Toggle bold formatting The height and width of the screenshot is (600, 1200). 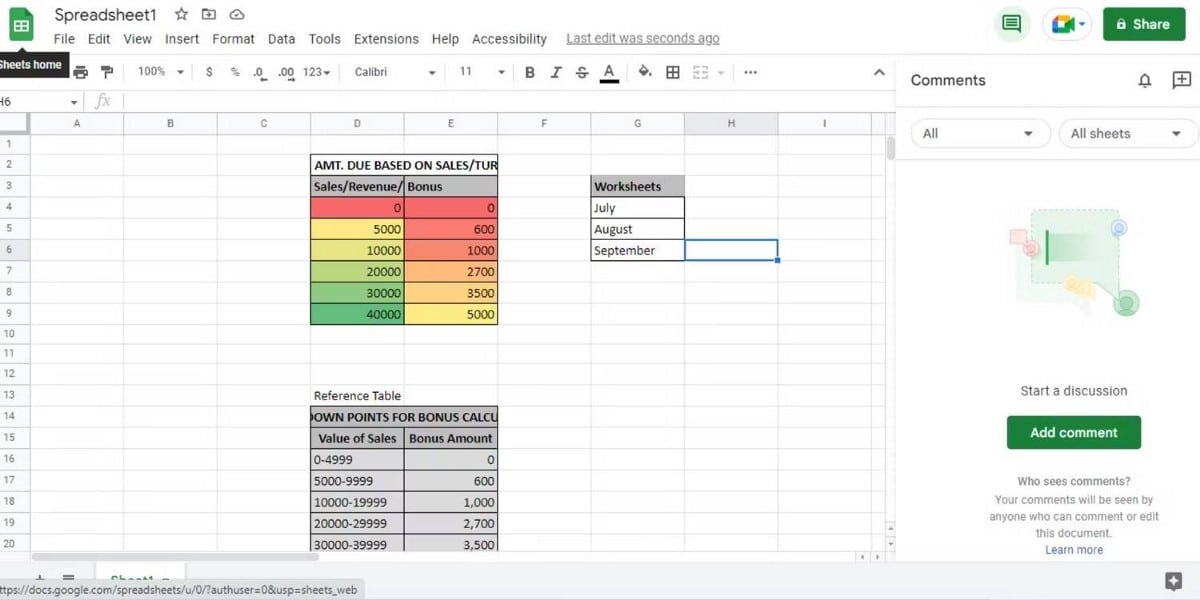(x=530, y=72)
